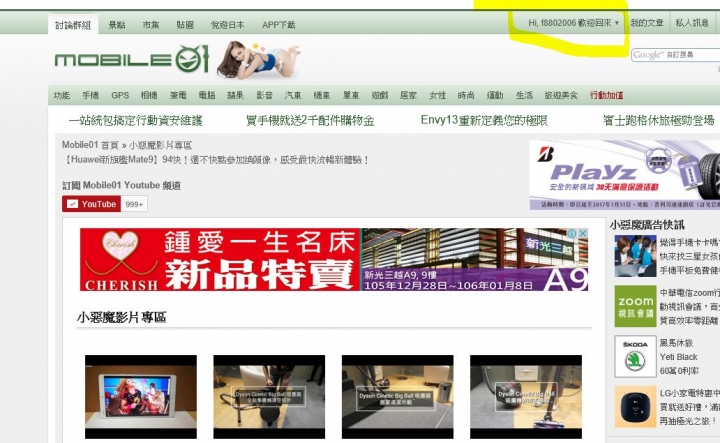Close the Cherish ad with X icon
This screenshot has width=720, height=443.
point(583,233)
